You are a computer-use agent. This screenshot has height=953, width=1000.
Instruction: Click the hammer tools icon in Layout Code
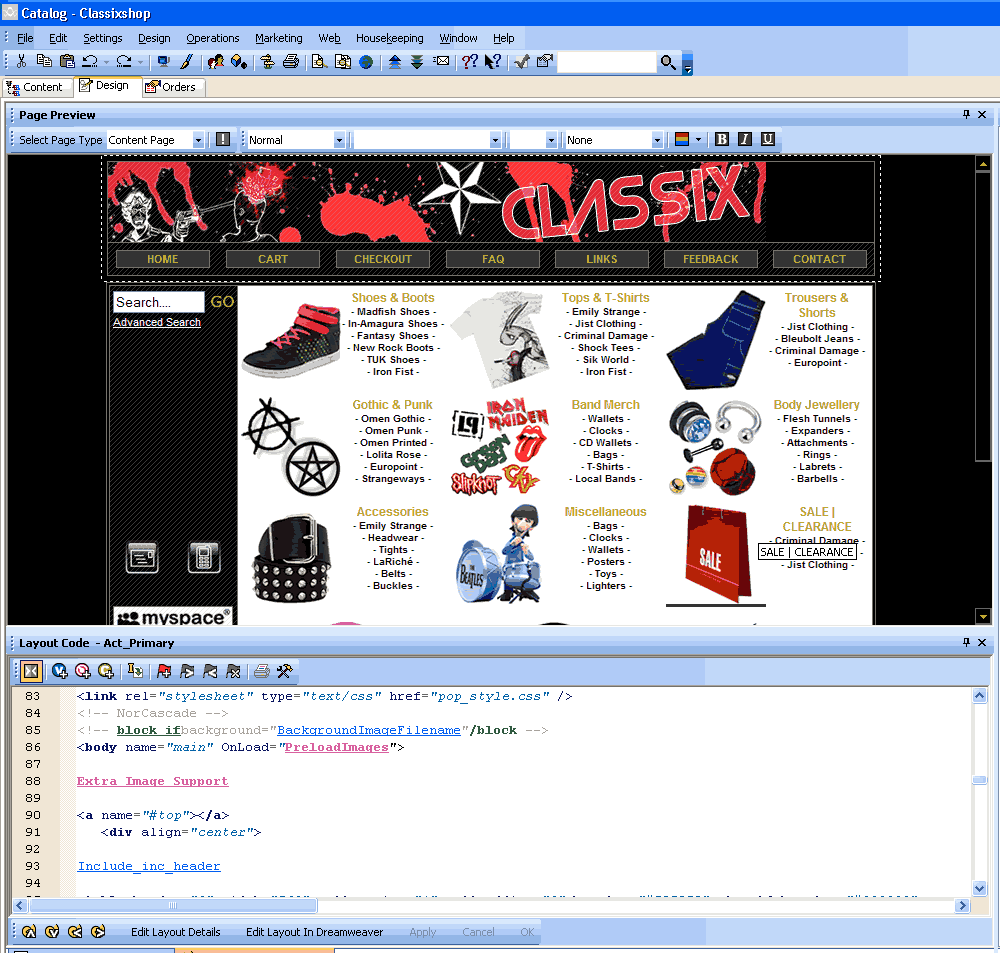284,671
